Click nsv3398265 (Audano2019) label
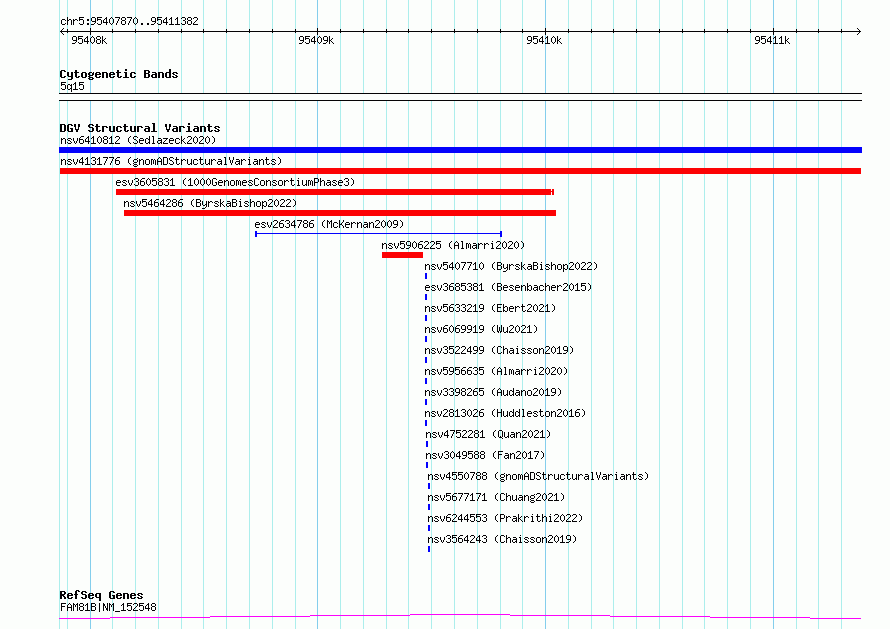 pyautogui.click(x=493, y=392)
